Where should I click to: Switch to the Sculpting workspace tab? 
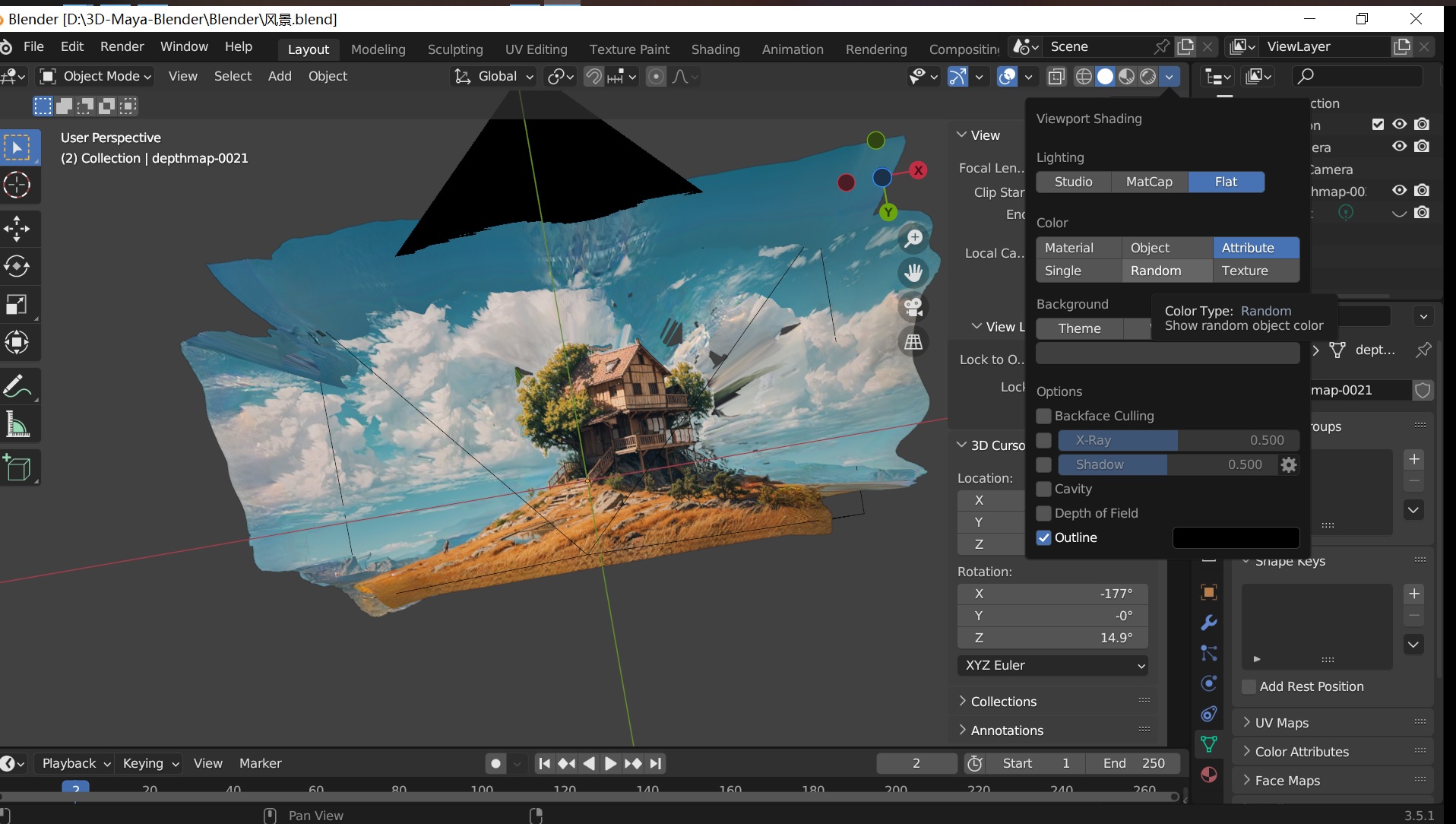point(454,49)
